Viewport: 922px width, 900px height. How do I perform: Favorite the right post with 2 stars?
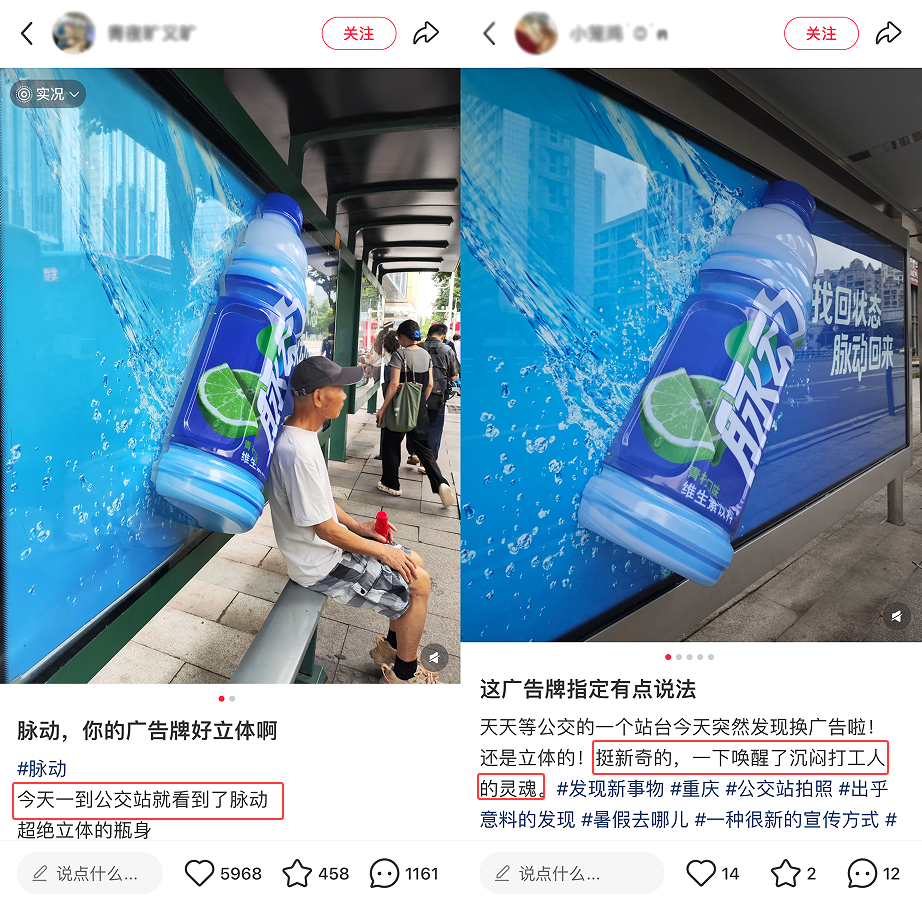(x=786, y=873)
